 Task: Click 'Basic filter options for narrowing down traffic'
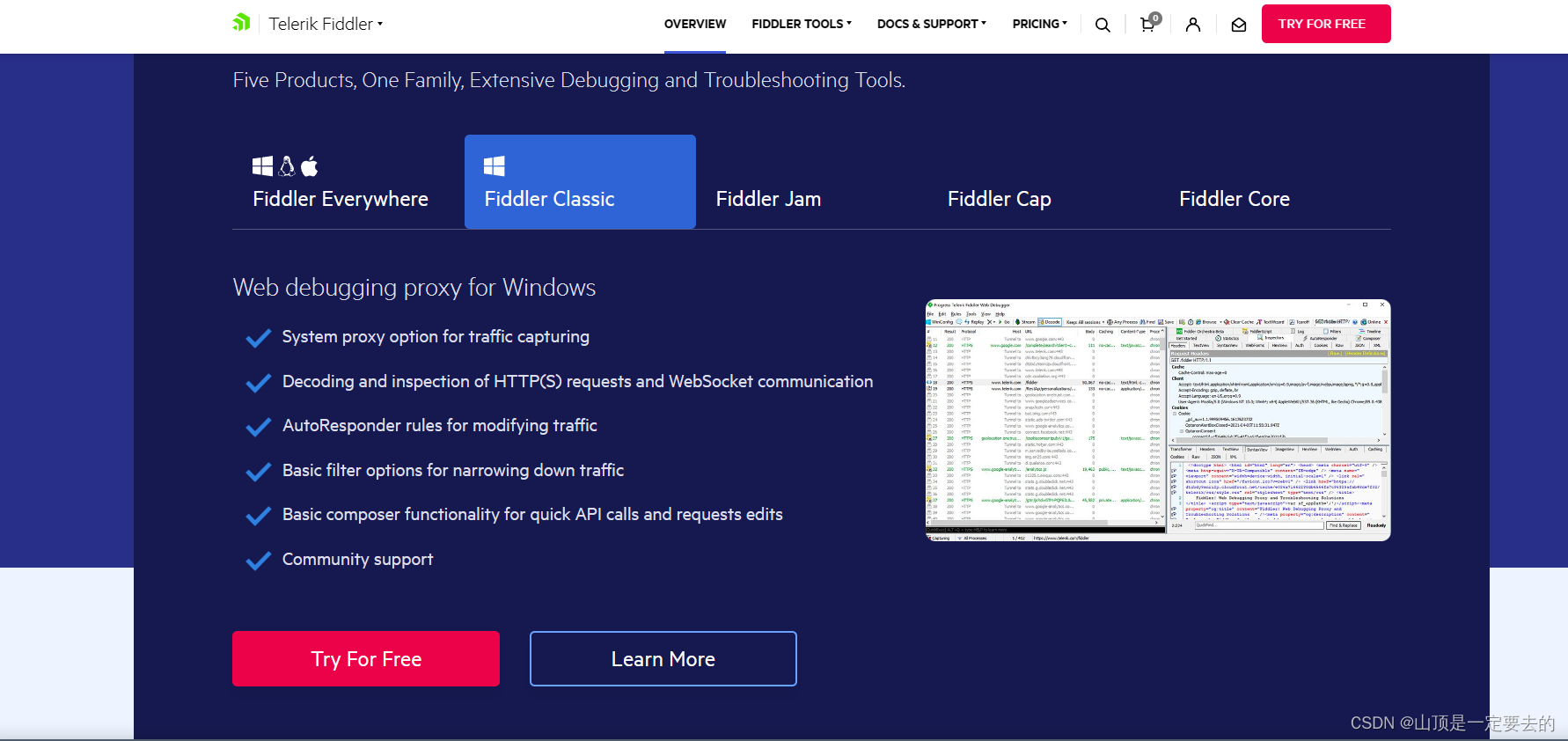[x=453, y=470]
